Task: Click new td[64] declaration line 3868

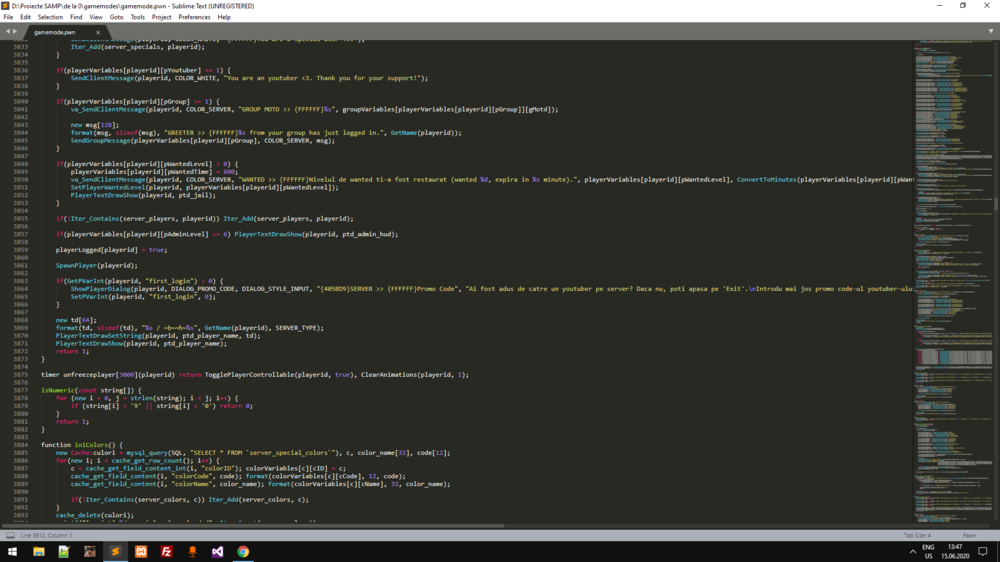Action: coord(76,320)
